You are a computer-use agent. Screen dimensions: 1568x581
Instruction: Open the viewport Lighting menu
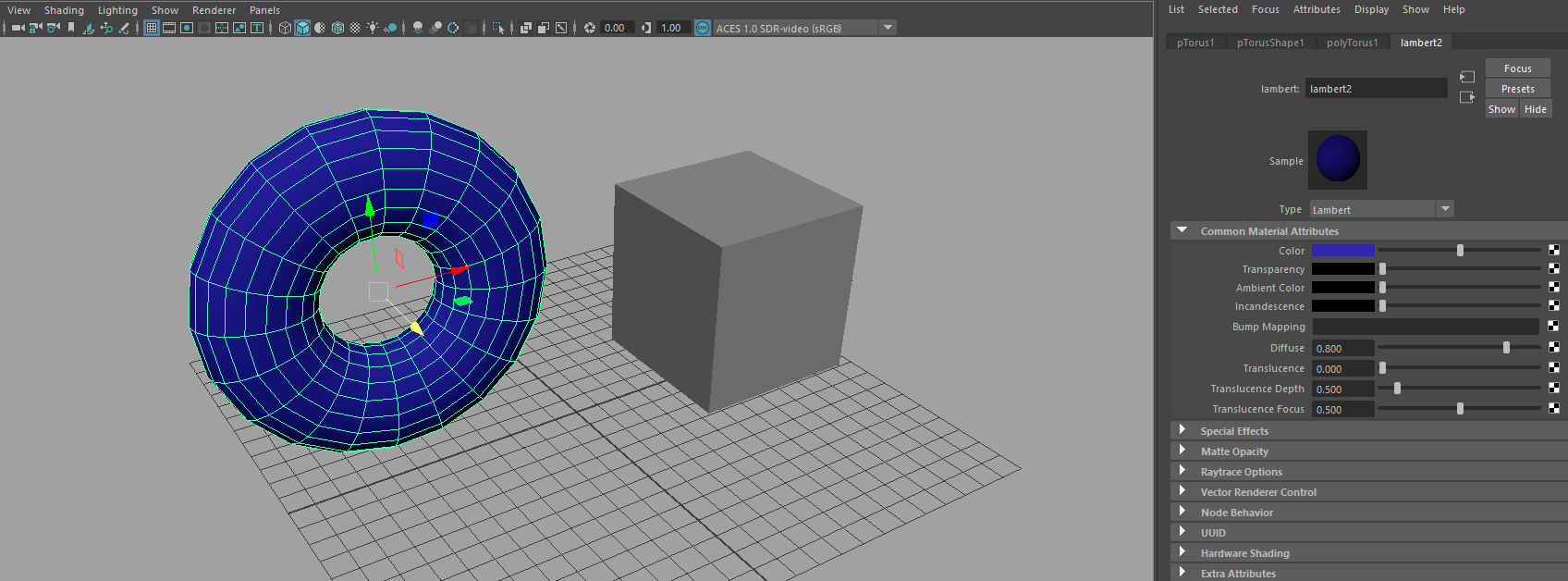117,10
